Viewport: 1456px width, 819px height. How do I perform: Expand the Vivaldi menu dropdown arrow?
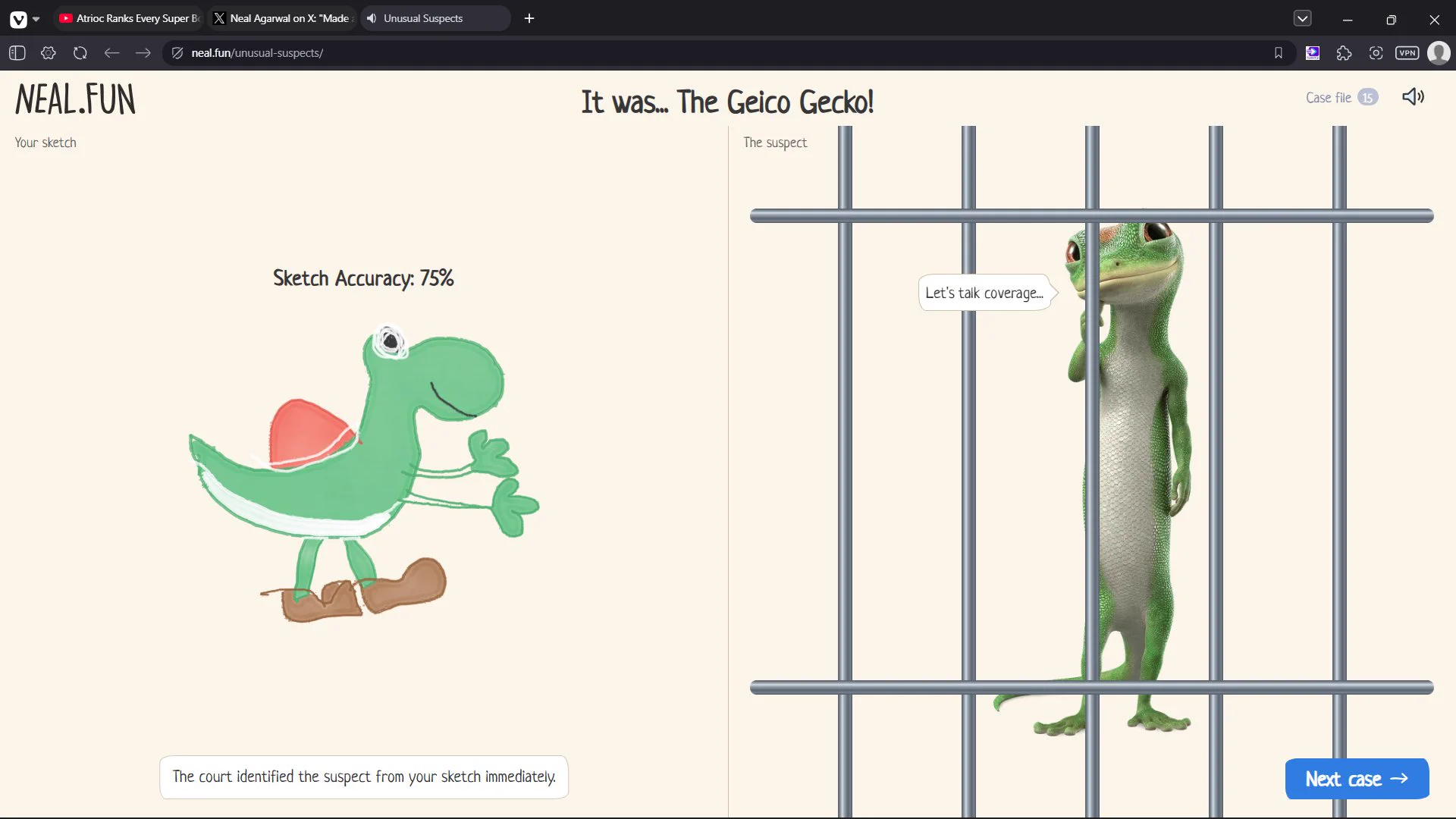click(36, 19)
